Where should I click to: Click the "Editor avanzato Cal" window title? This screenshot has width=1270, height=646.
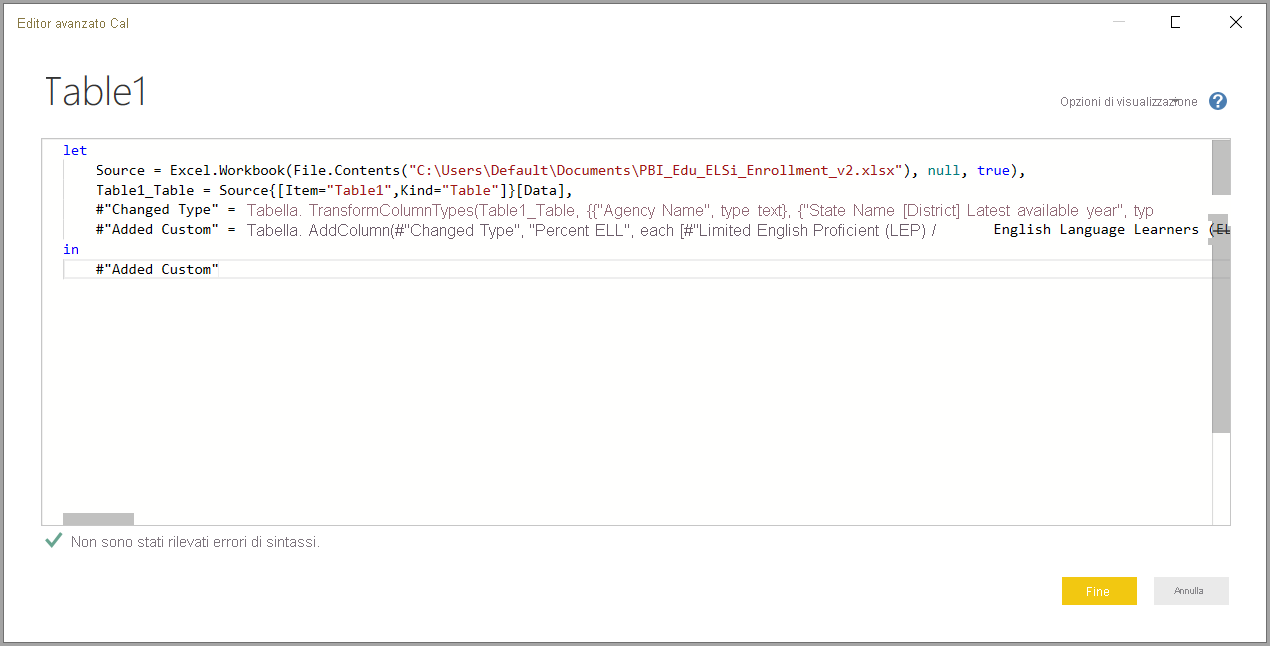[x=73, y=23]
